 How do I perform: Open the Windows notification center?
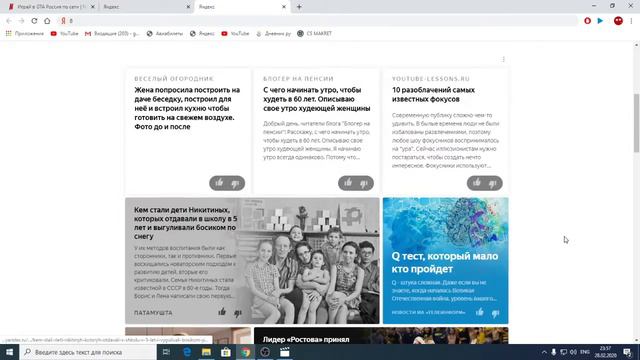628,352
